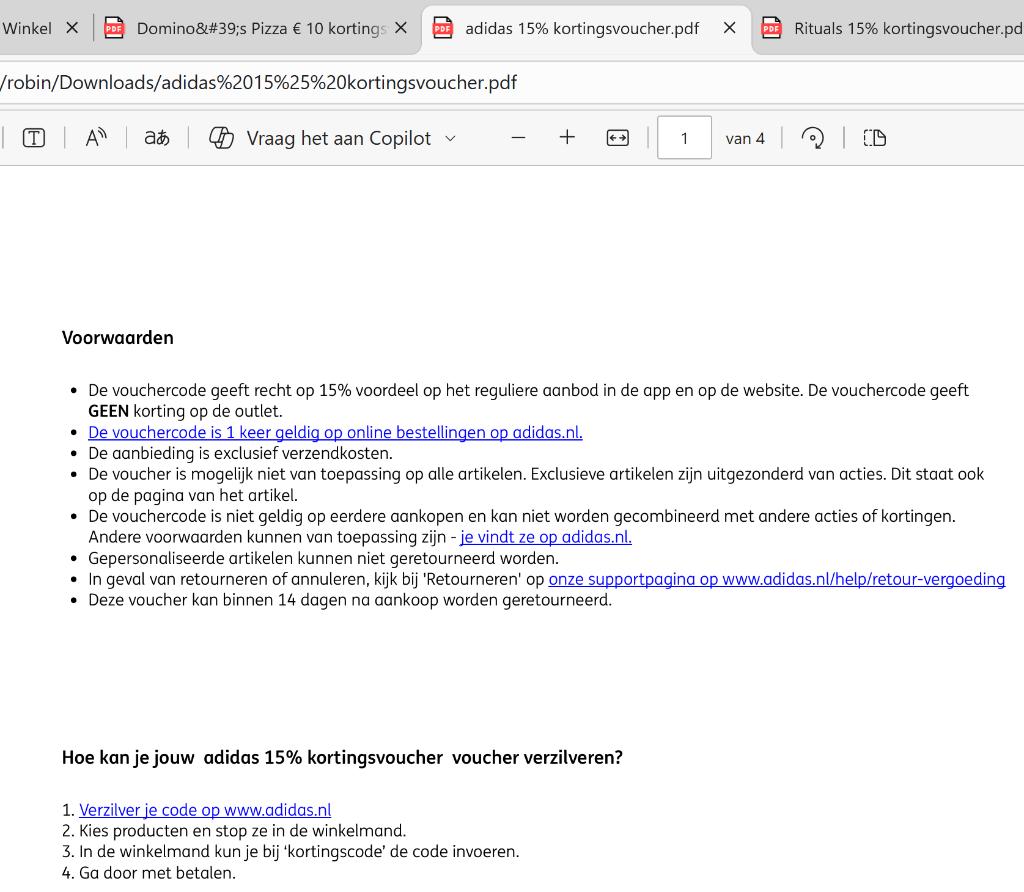Click 'Deze voucher kan binnen 14 dagen' line
1024x892 pixels.
click(350, 600)
